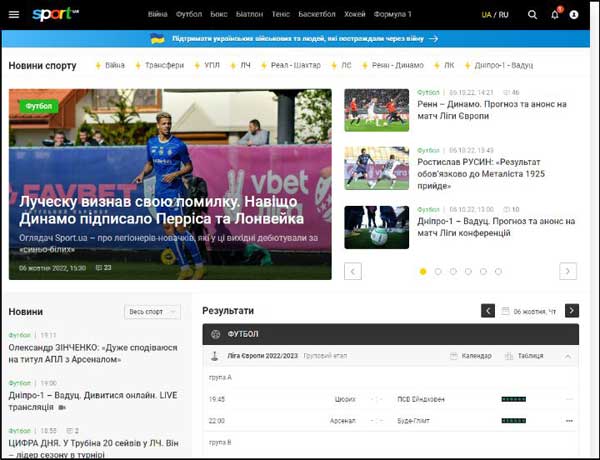Click the green Футбол badge on featured image
The image size is (600, 460).
[x=39, y=106]
